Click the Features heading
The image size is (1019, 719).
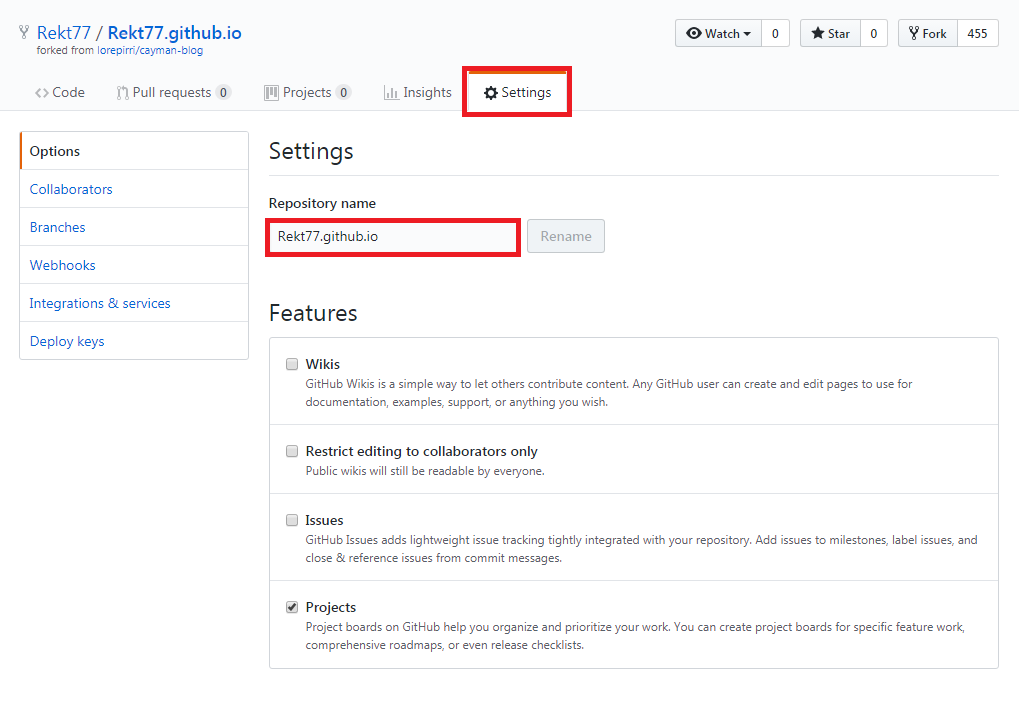tap(313, 313)
